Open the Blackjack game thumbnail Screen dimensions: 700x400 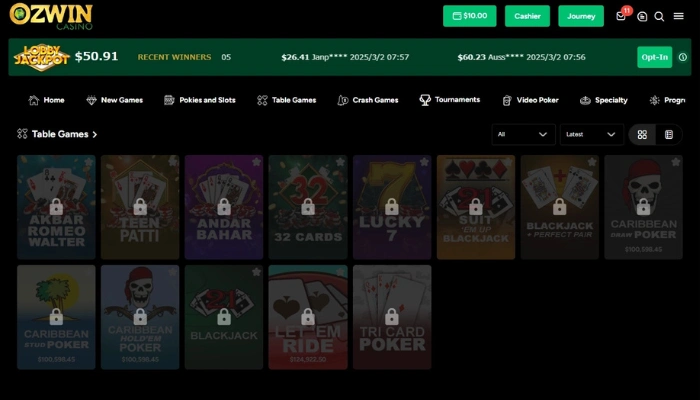224,317
